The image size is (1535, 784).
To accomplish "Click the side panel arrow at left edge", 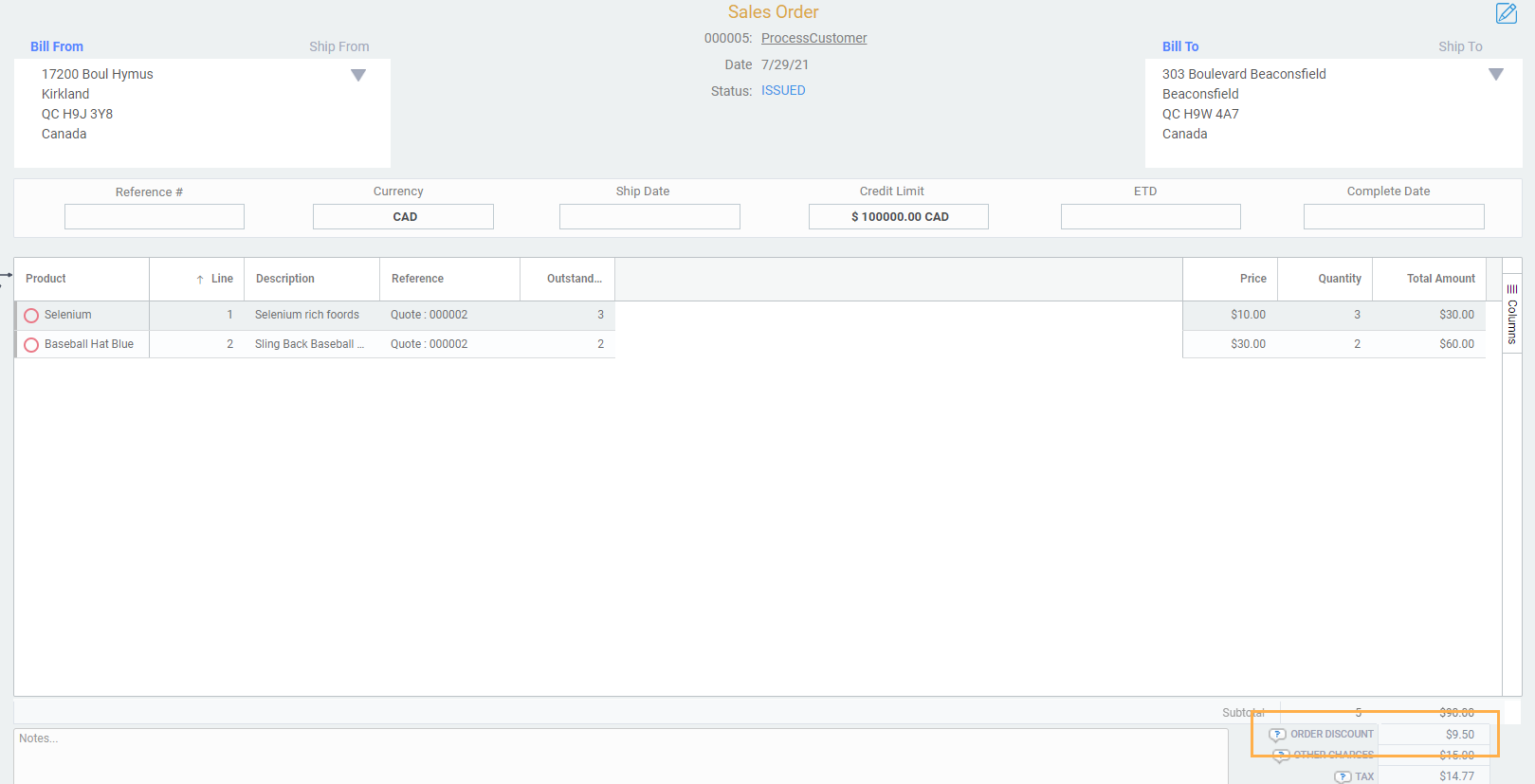I will pos(6,276).
